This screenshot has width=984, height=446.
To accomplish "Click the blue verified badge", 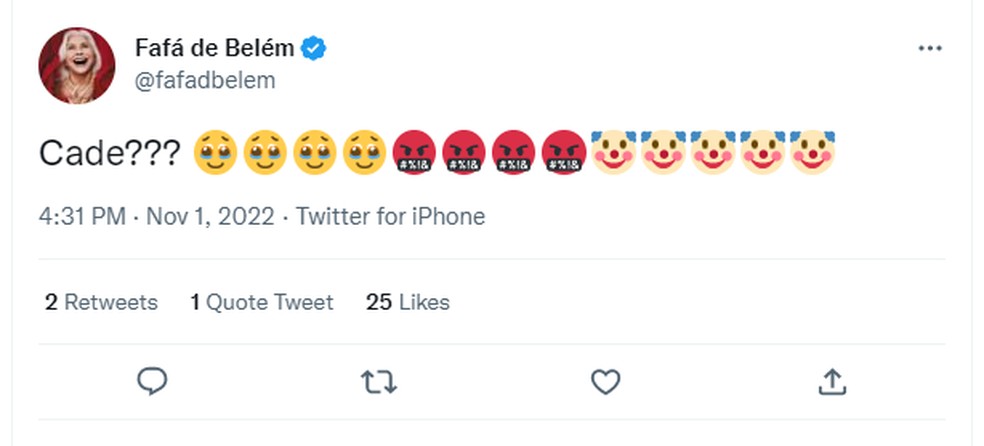I will pos(315,48).
